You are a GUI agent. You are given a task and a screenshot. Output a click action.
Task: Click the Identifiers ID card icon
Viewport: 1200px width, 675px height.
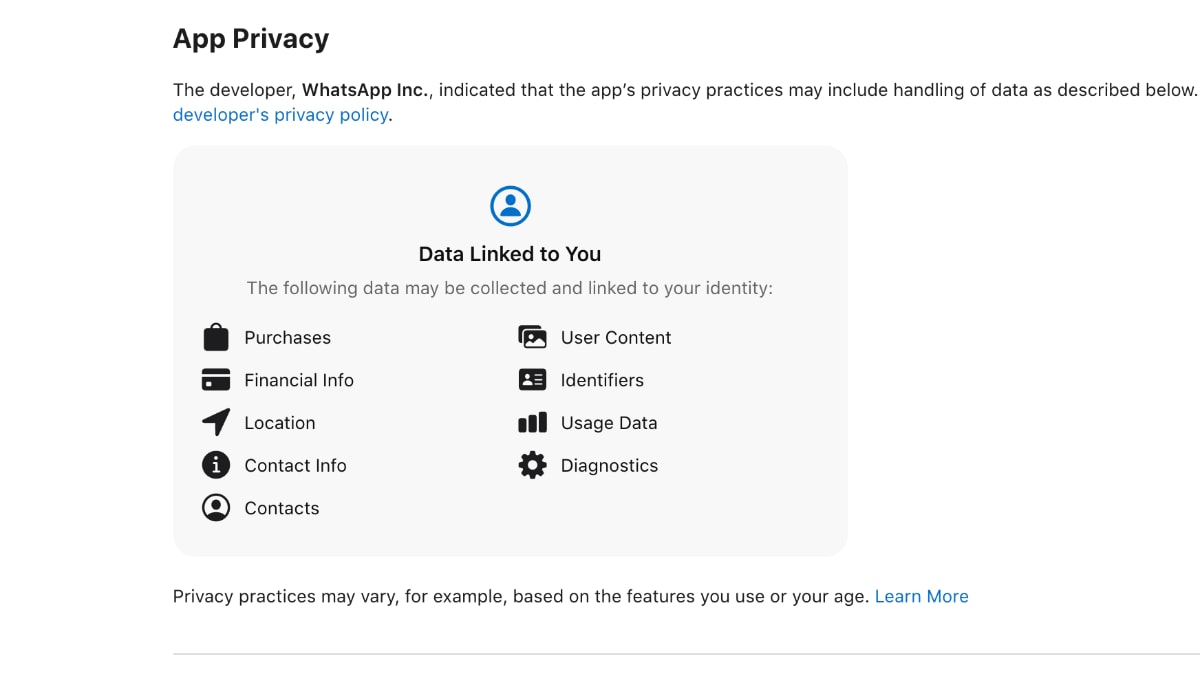pos(532,380)
